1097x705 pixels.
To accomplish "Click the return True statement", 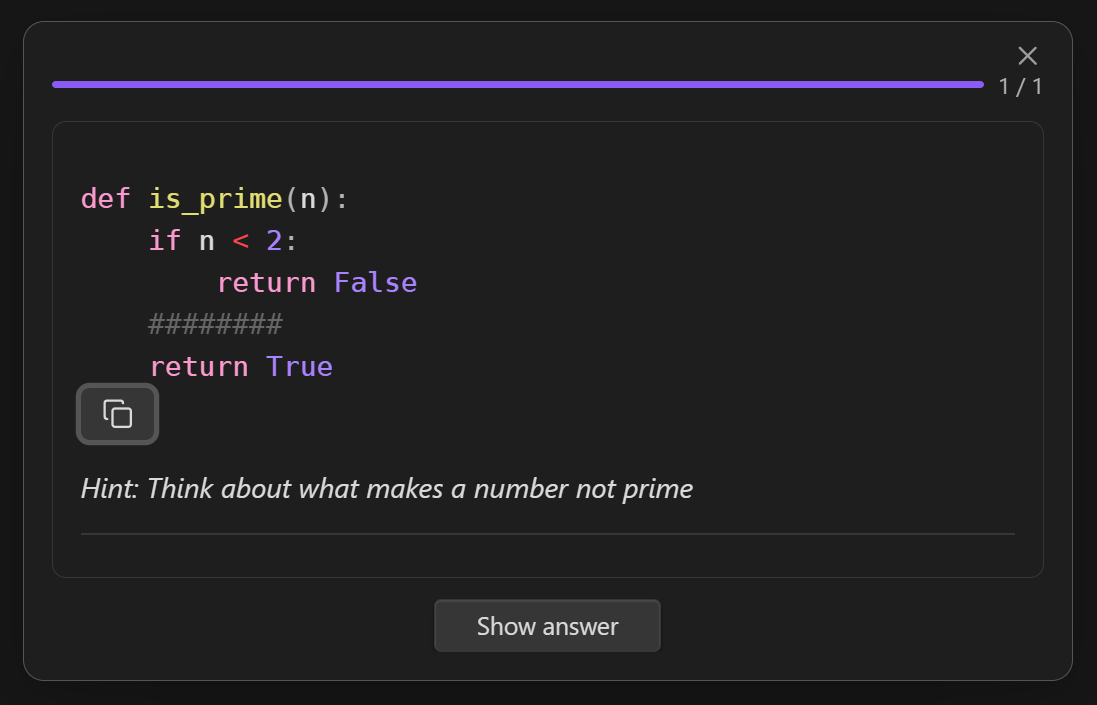I will pyautogui.click(x=241, y=365).
